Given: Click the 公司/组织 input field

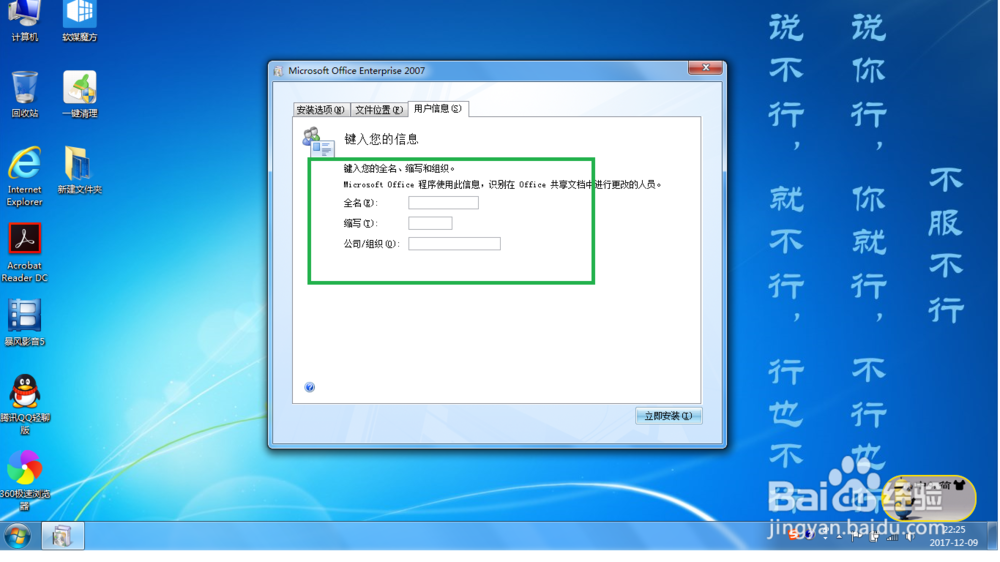Looking at the screenshot, I should [x=454, y=244].
